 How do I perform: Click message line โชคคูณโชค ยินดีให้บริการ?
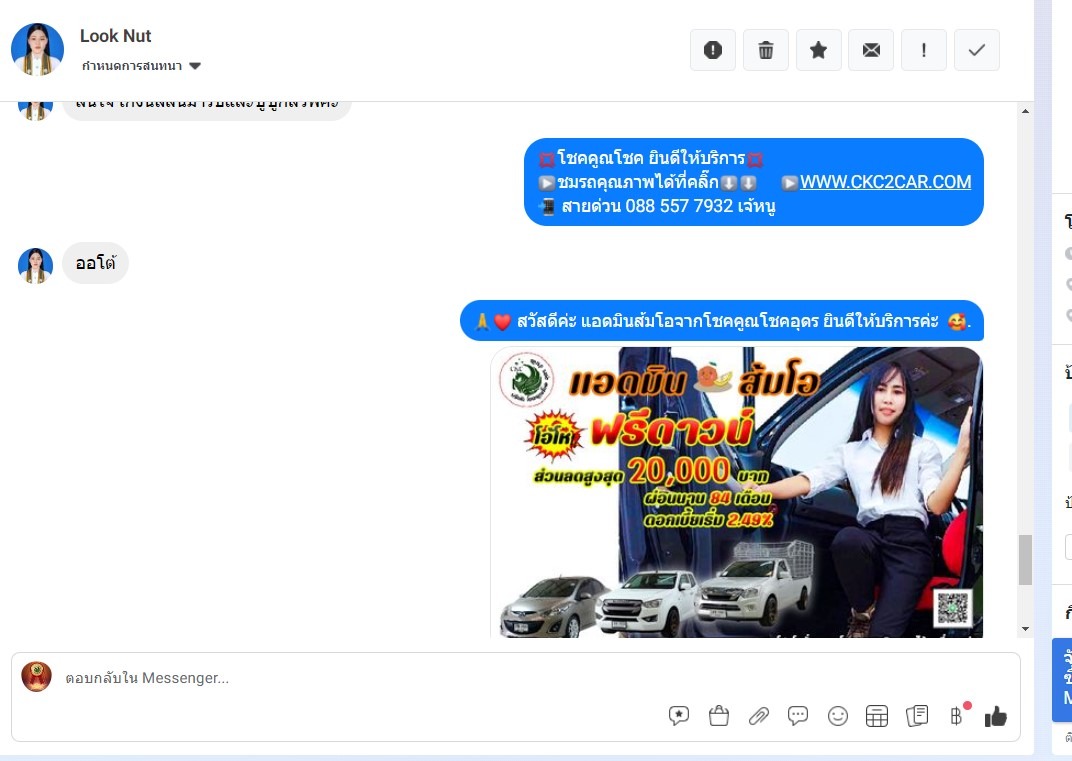pyautogui.click(x=650, y=159)
